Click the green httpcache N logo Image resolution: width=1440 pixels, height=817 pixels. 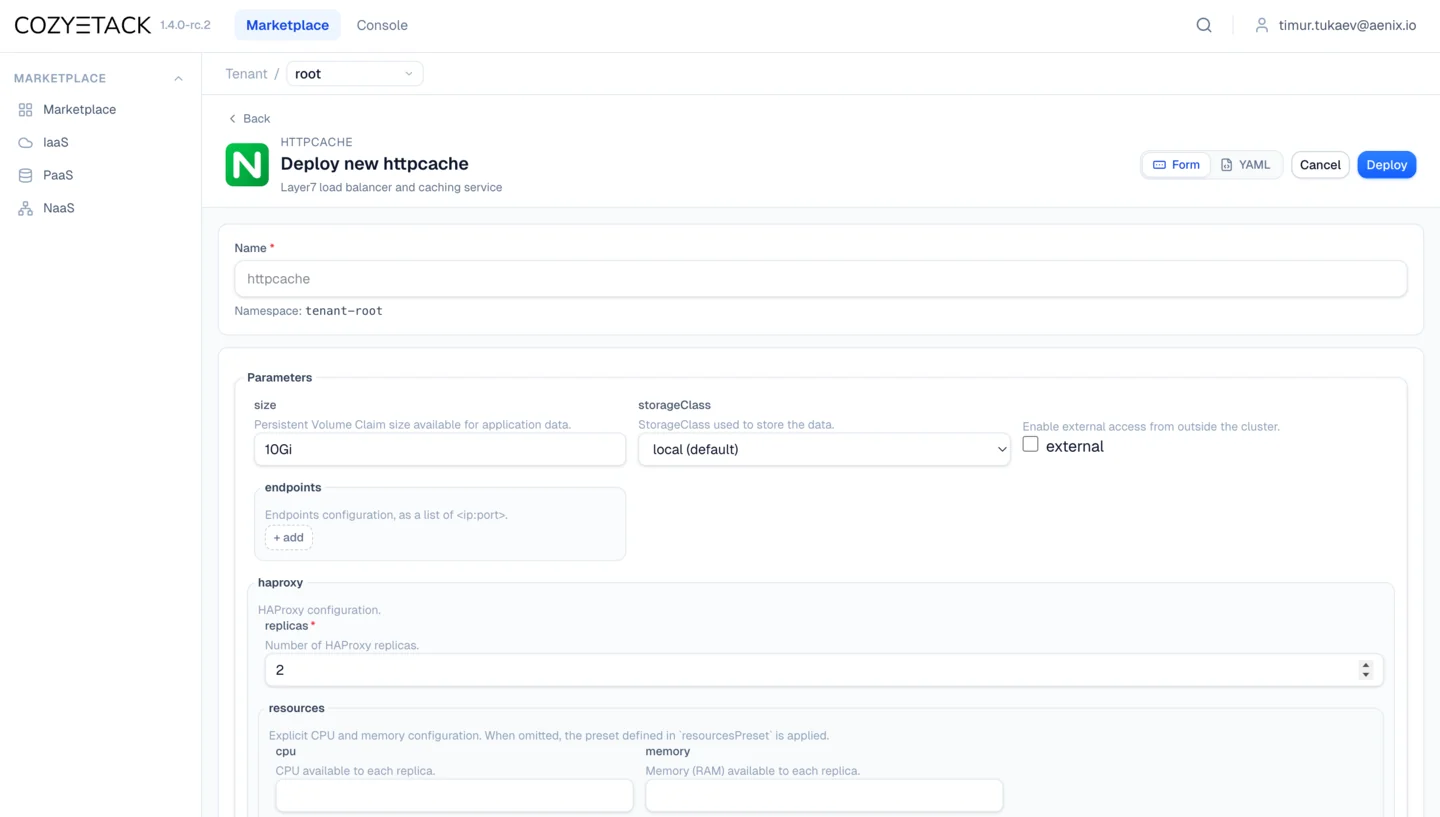coord(247,165)
